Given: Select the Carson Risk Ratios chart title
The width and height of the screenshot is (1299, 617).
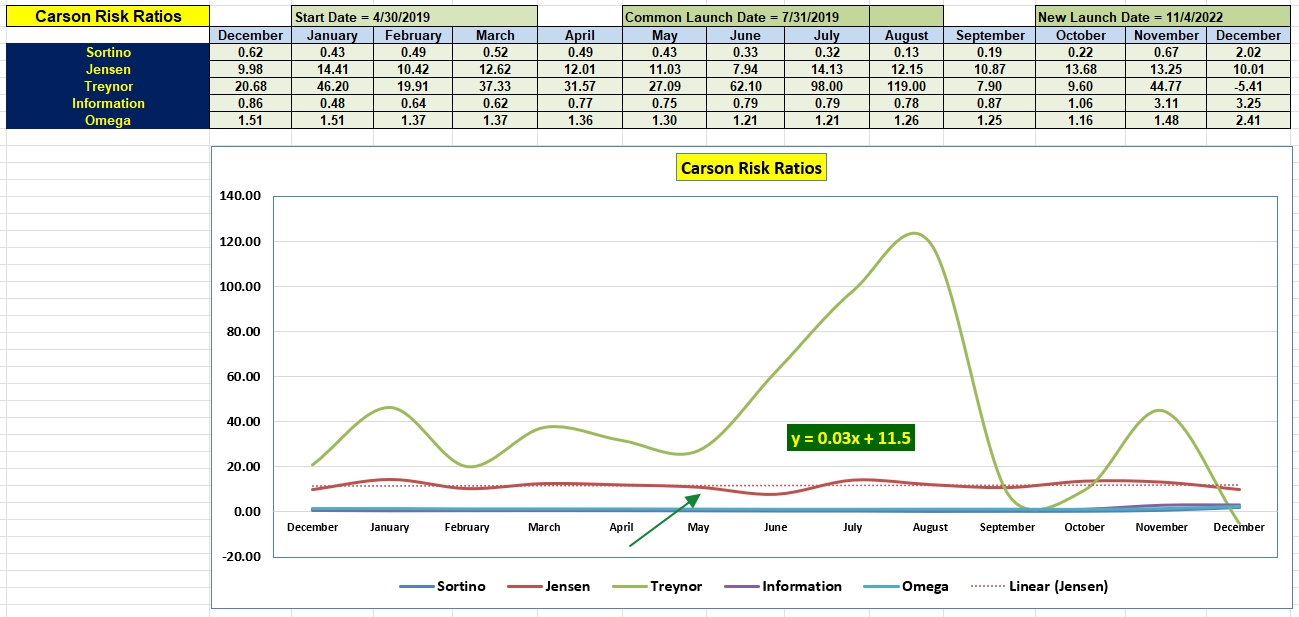Looking at the screenshot, I should pyautogui.click(x=751, y=168).
